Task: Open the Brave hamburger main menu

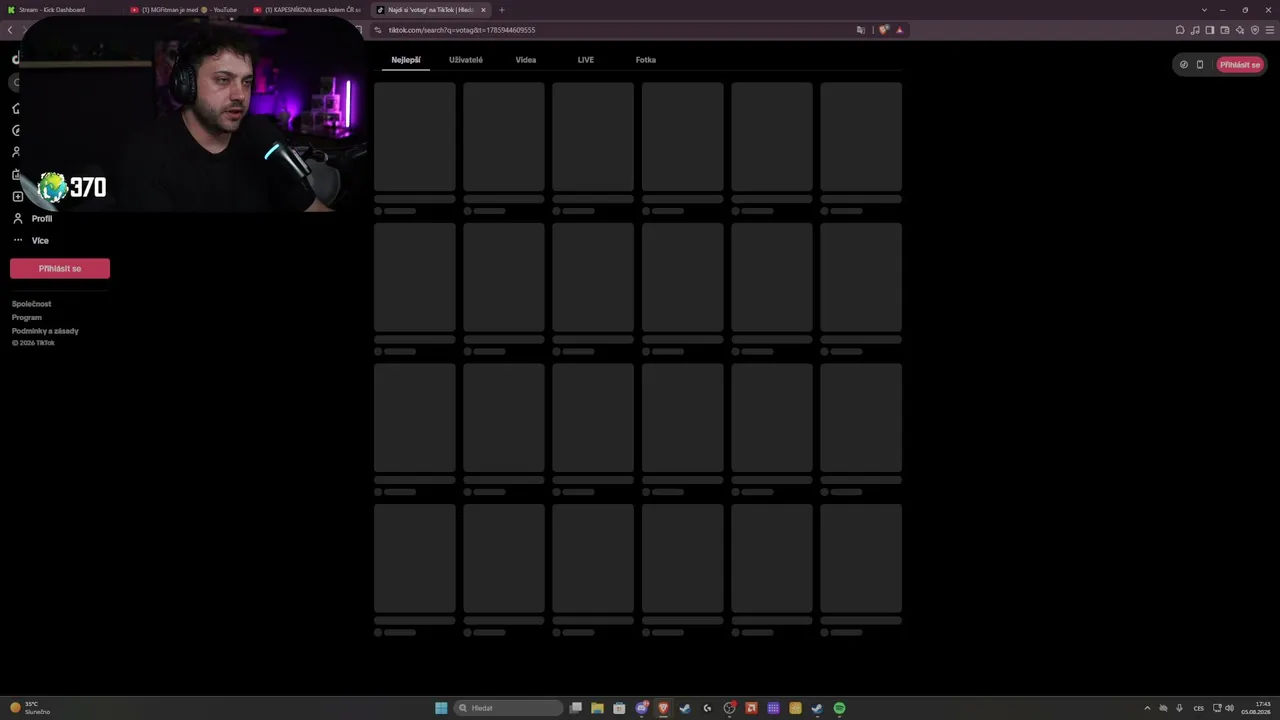Action: click(x=1270, y=30)
